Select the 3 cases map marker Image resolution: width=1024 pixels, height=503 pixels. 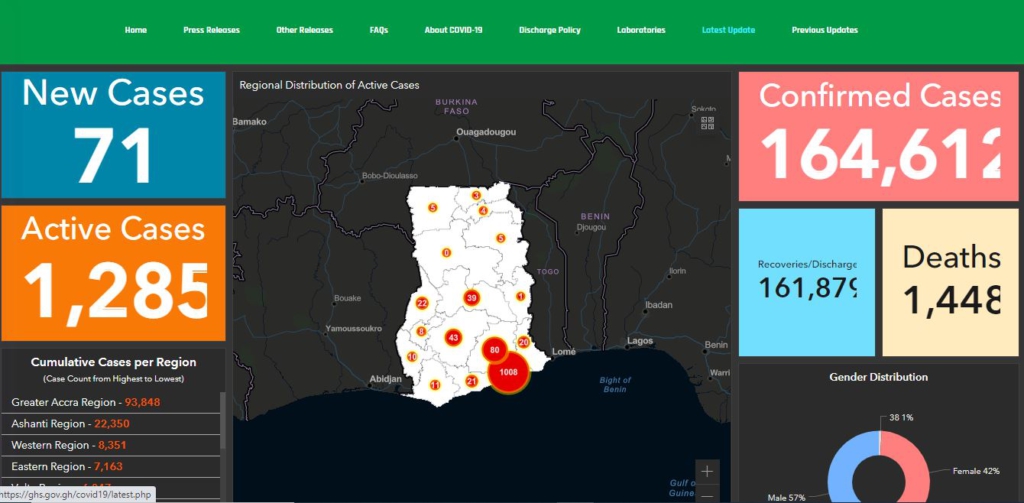click(x=476, y=195)
